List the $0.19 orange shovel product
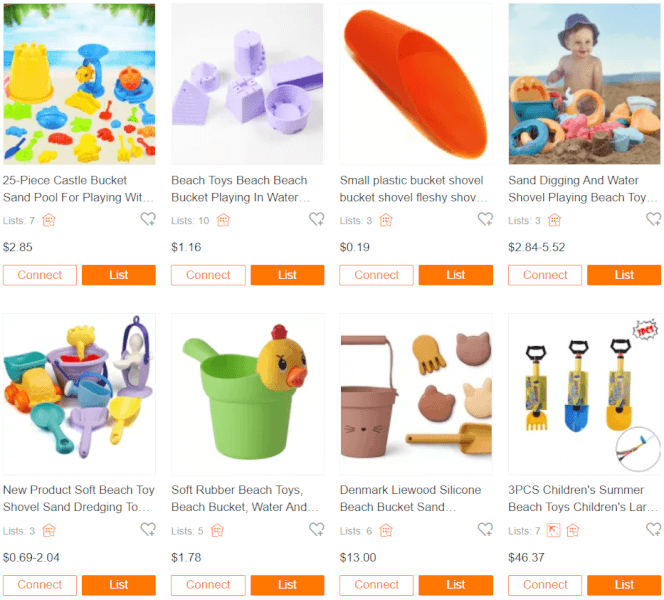Image resolution: width=664 pixels, height=600 pixels. pyautogui.click(x=456, y=275)
